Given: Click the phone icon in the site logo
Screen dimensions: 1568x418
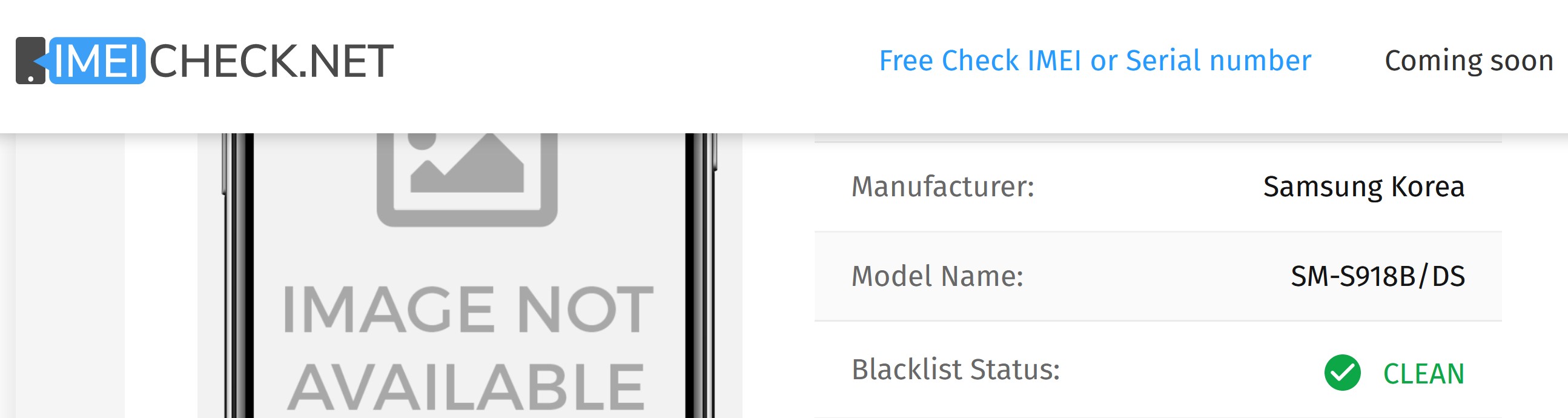Looking at the screenshot, I should 30,61.
